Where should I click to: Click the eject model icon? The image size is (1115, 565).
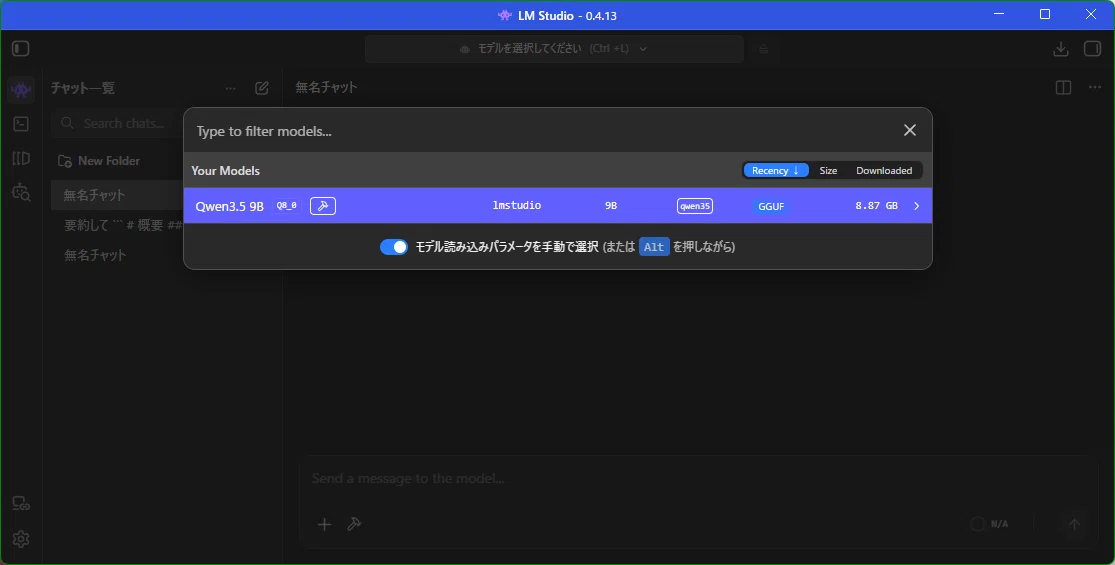click(763, 49)
